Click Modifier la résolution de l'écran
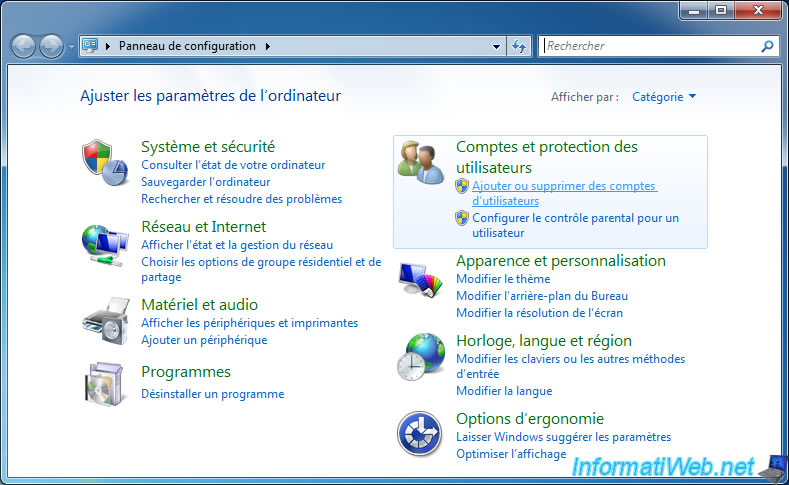The width and height of the screenshot is (789, 485). [539, 313]
